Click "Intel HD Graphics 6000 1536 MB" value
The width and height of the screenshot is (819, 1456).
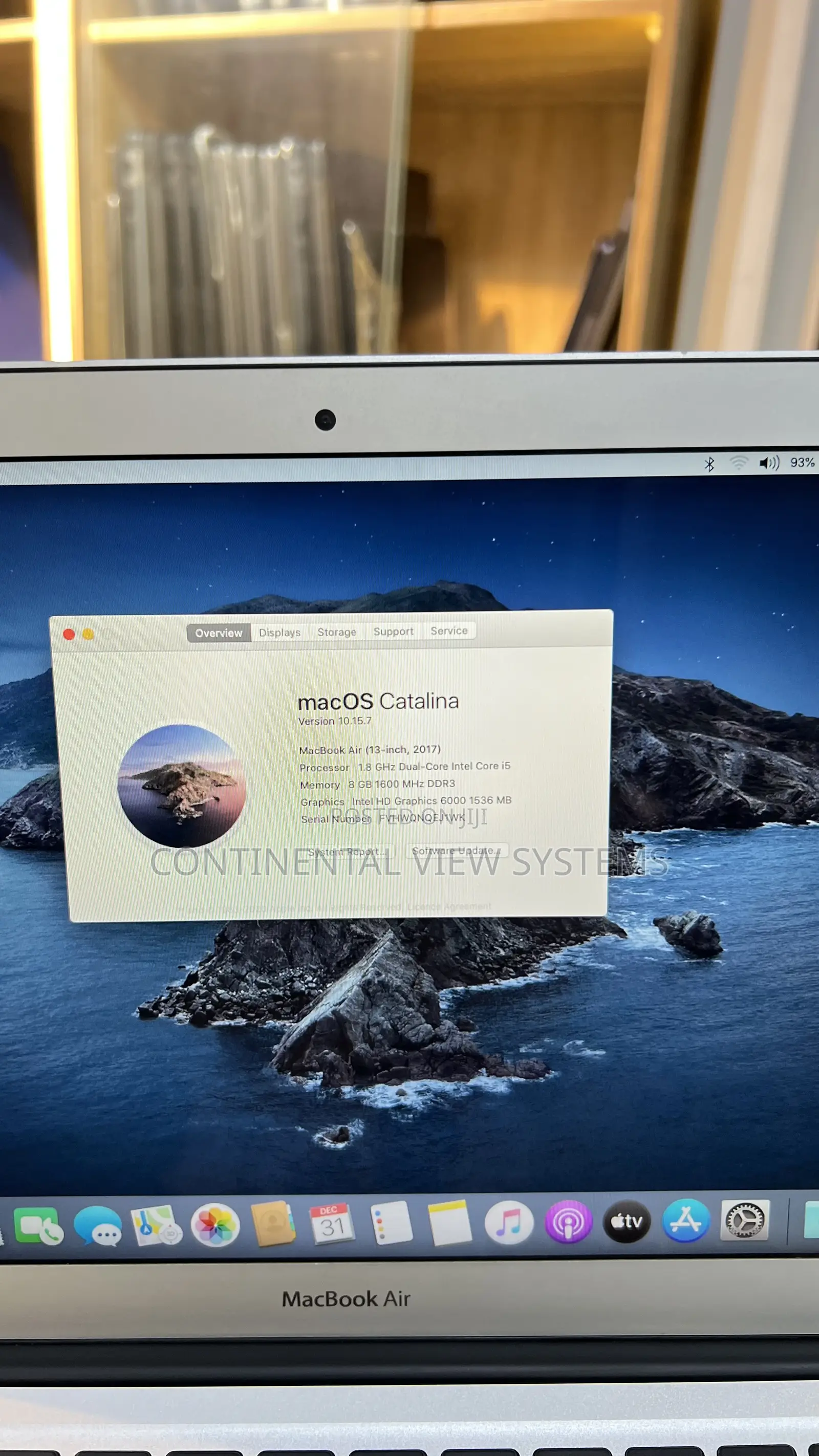[x=432, y=801]
